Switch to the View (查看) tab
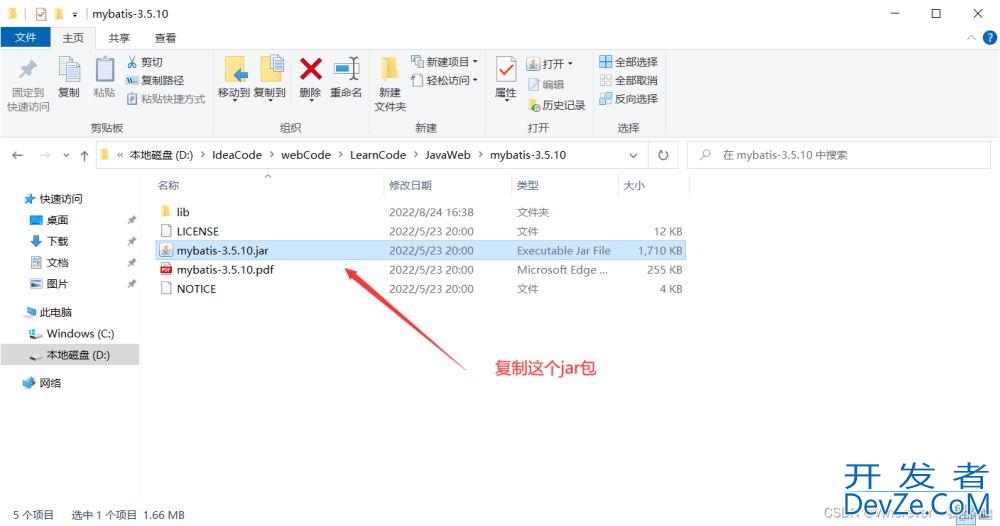This screenshot has height=526, width=1000. pos(165,38)
